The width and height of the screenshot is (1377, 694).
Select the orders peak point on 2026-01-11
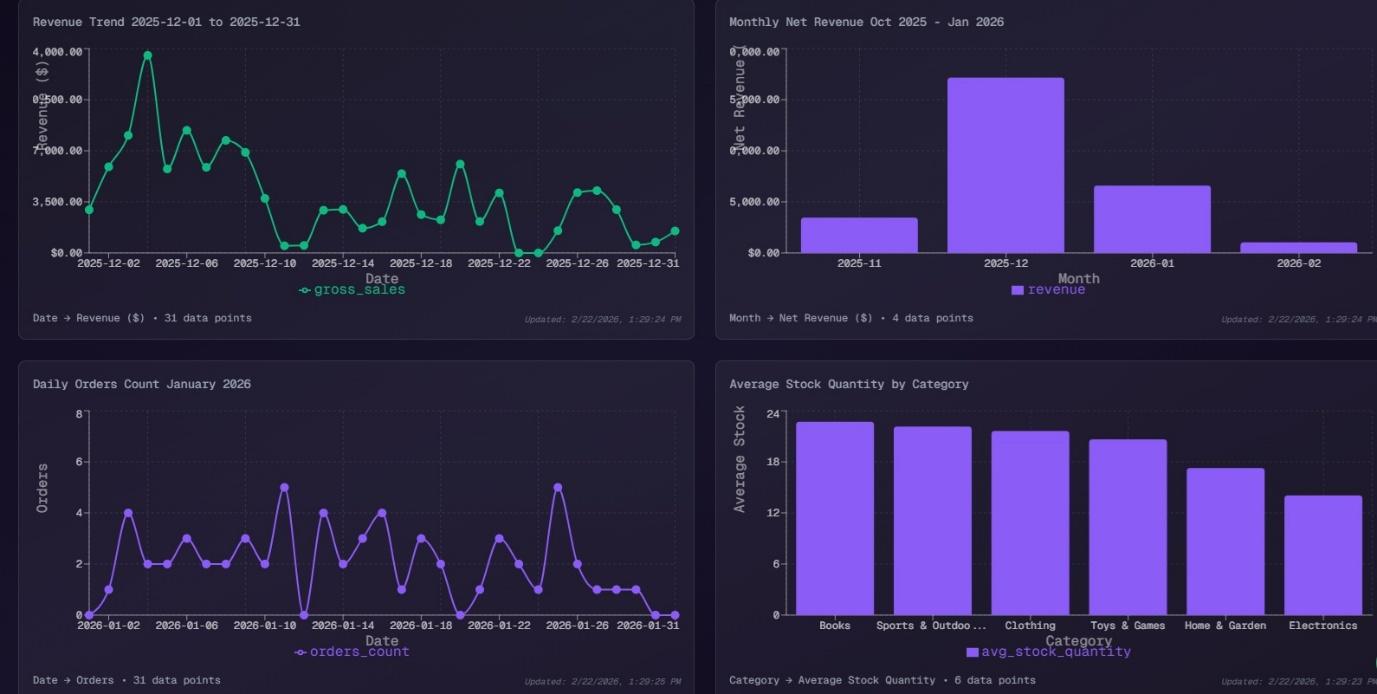pos(283,485)
